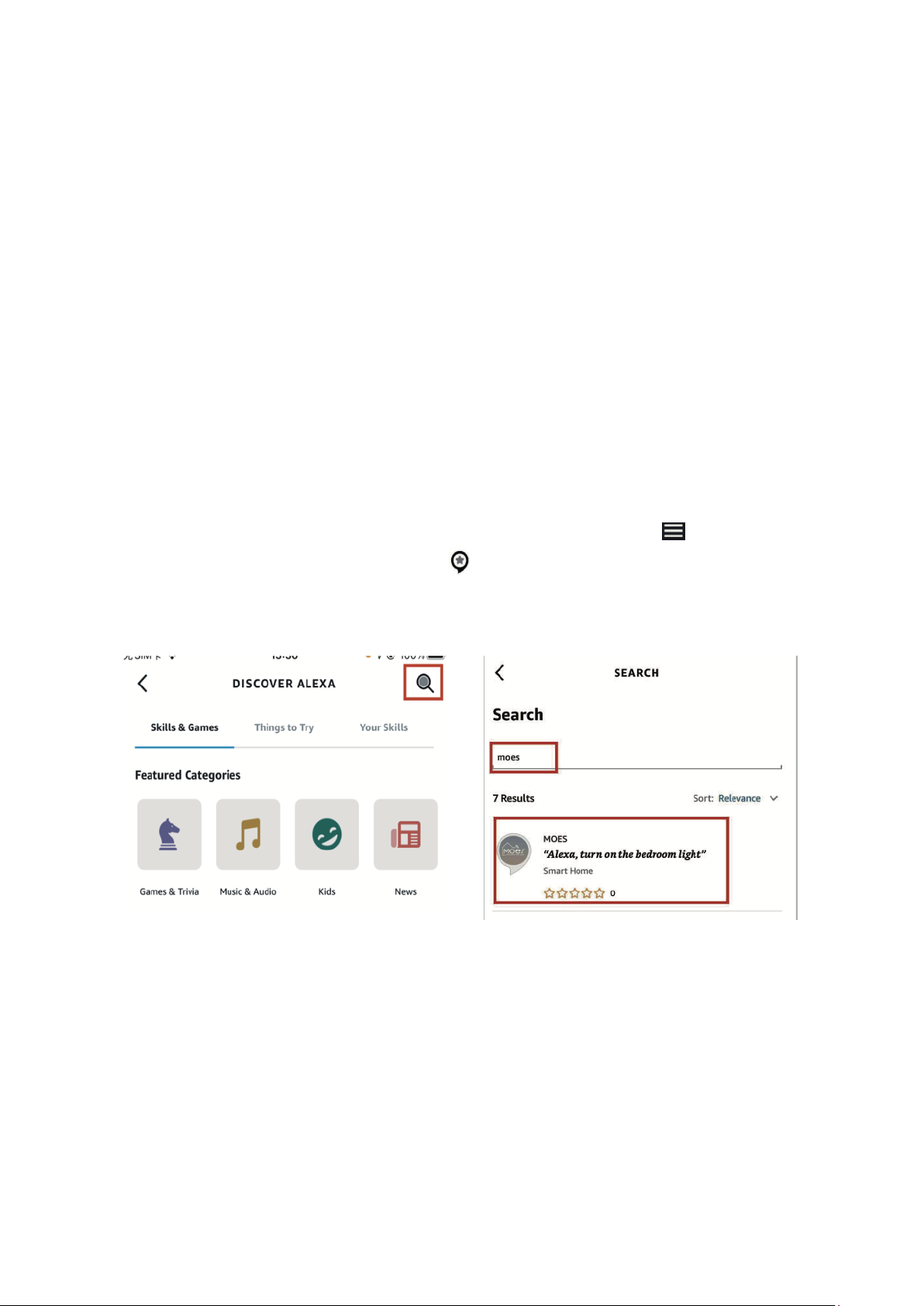Click the five-star rating on the MOES skill
This screenshot has height=1306, width=924.
(574, 893)
